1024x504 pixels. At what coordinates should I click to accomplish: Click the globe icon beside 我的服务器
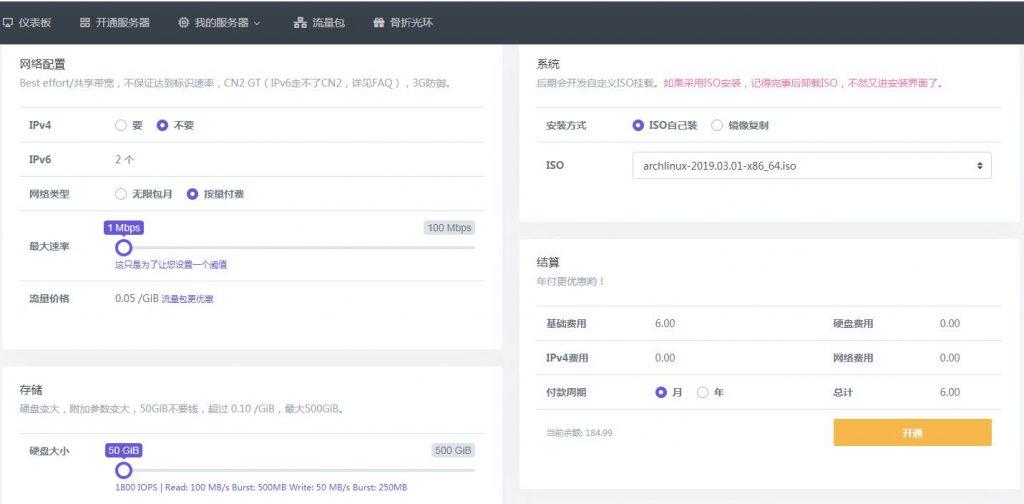click(x=183, y=22)
